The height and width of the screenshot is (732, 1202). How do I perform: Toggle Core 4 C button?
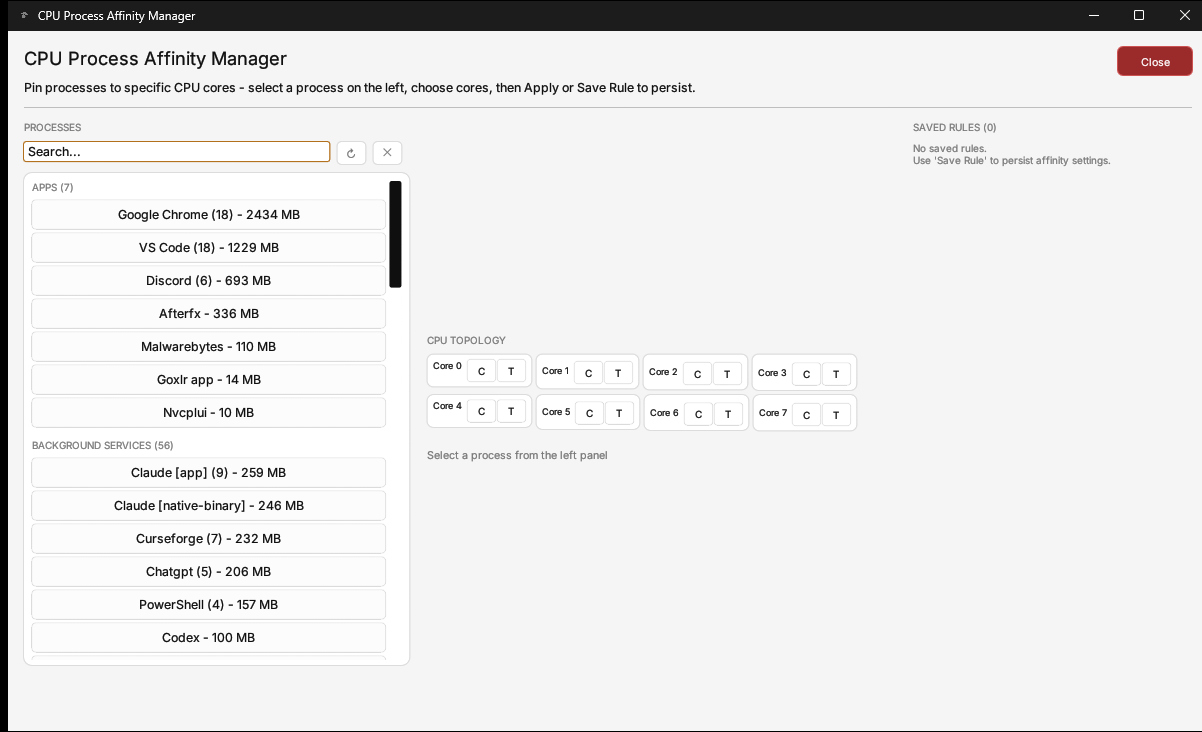click(481, 411)
